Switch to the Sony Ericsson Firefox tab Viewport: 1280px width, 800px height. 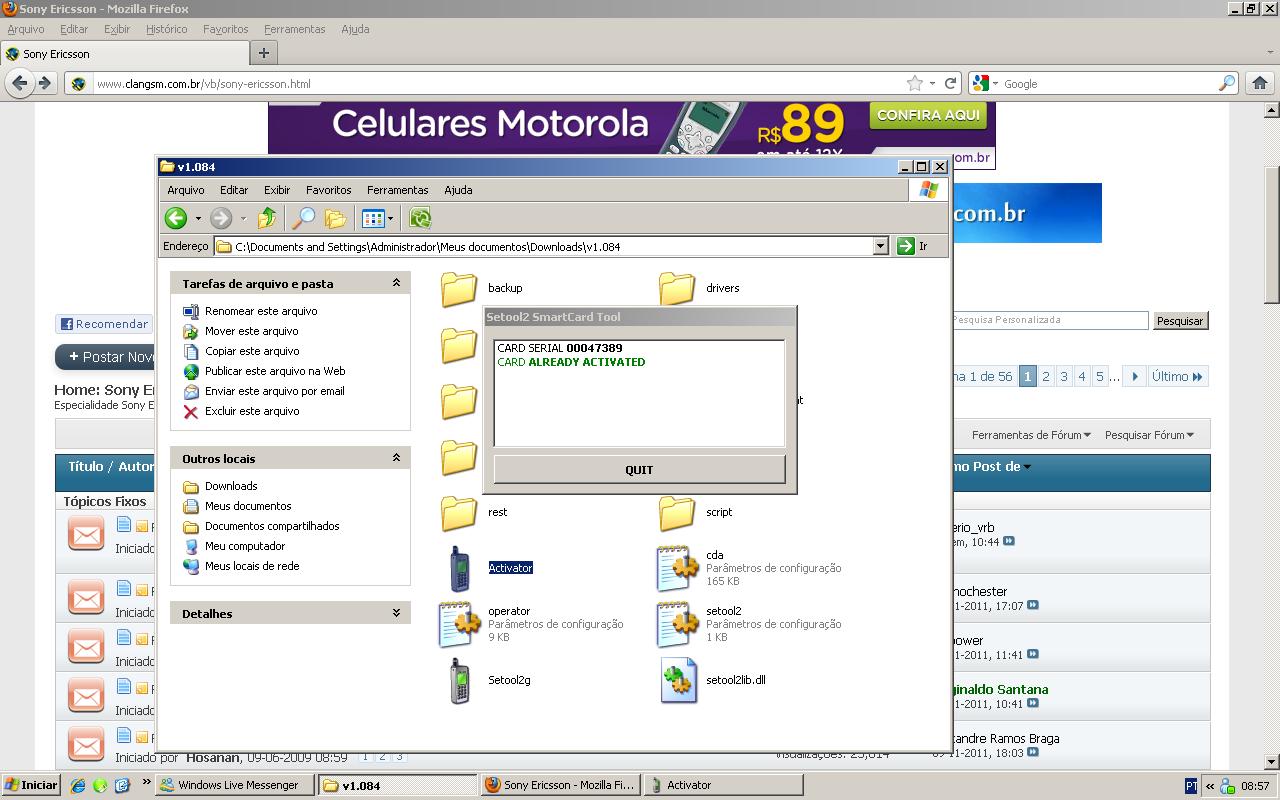point(125,54)
